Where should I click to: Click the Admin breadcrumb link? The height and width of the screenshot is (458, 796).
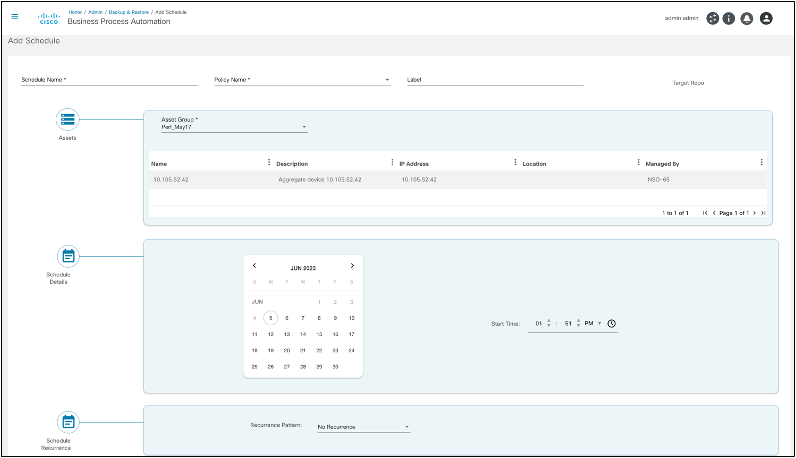(95, 12)
